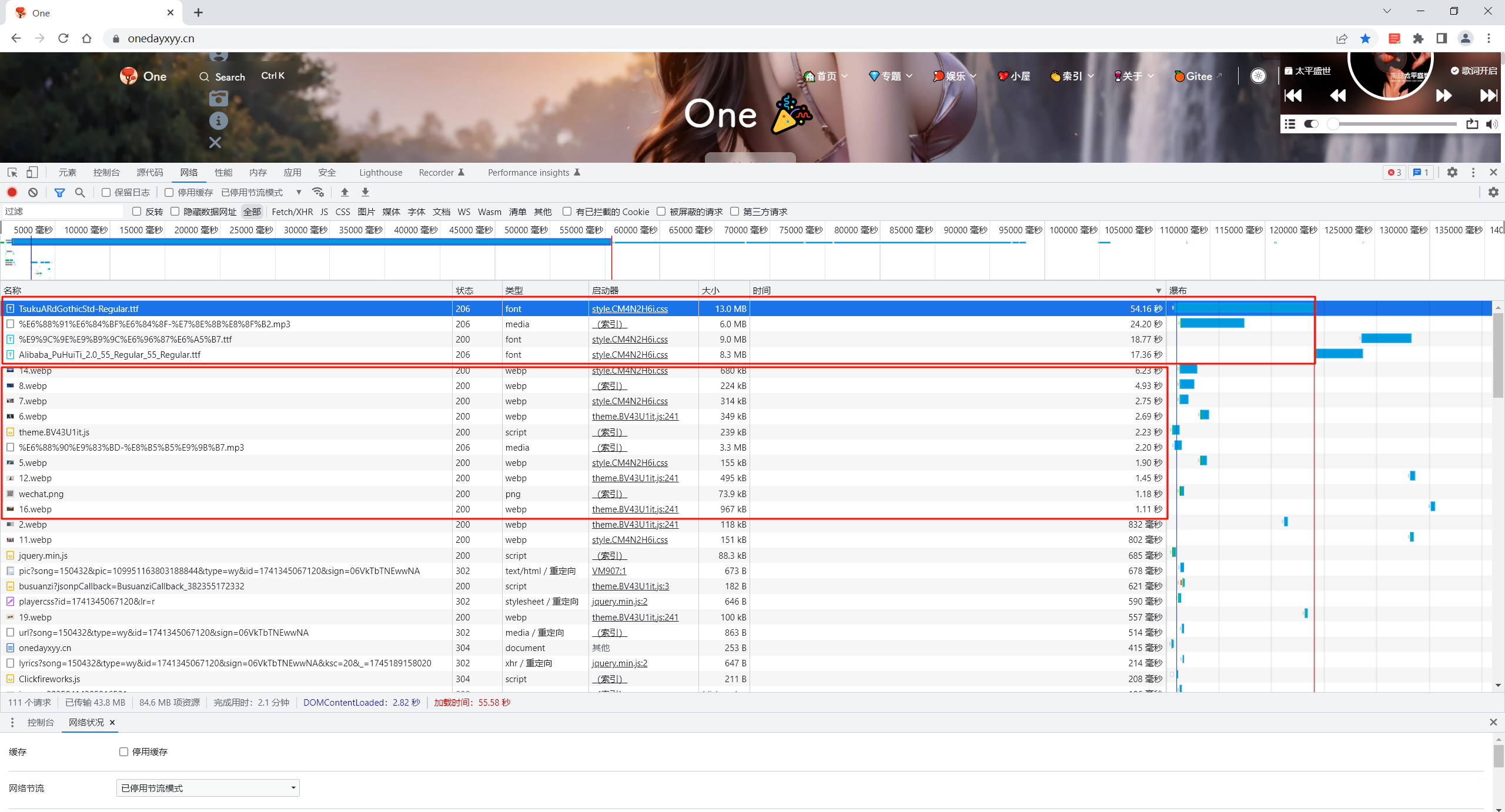The image size is (1505, 812).
Task: Fast forward the music player
Action: coord(1444,95)
